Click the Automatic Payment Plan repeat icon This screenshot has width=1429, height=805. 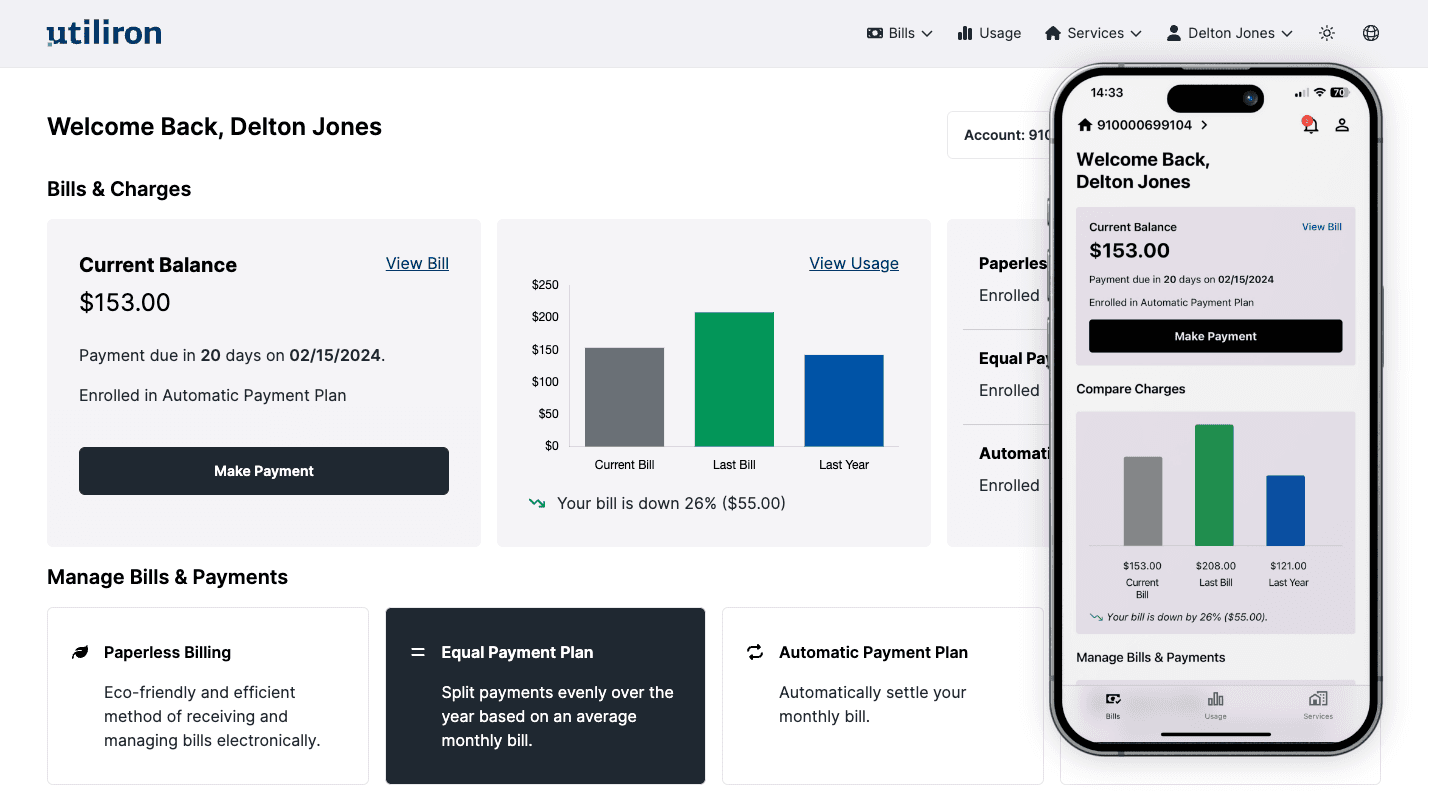[755, 653]
